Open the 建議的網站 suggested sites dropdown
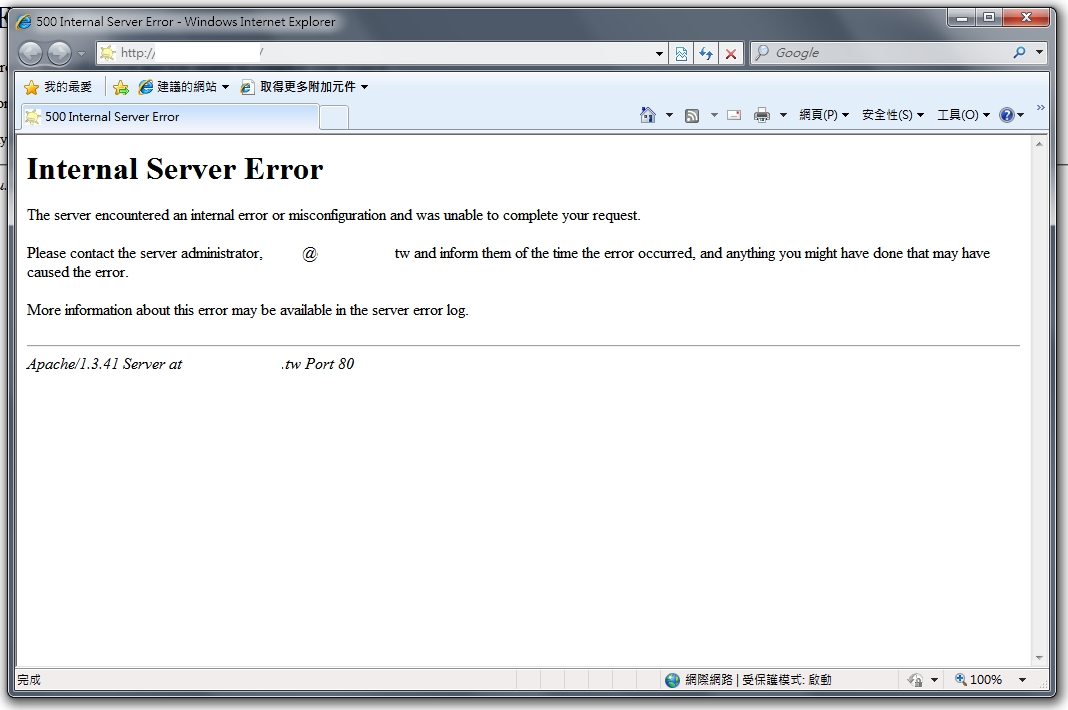1068x710 pixels. point(183,87)
